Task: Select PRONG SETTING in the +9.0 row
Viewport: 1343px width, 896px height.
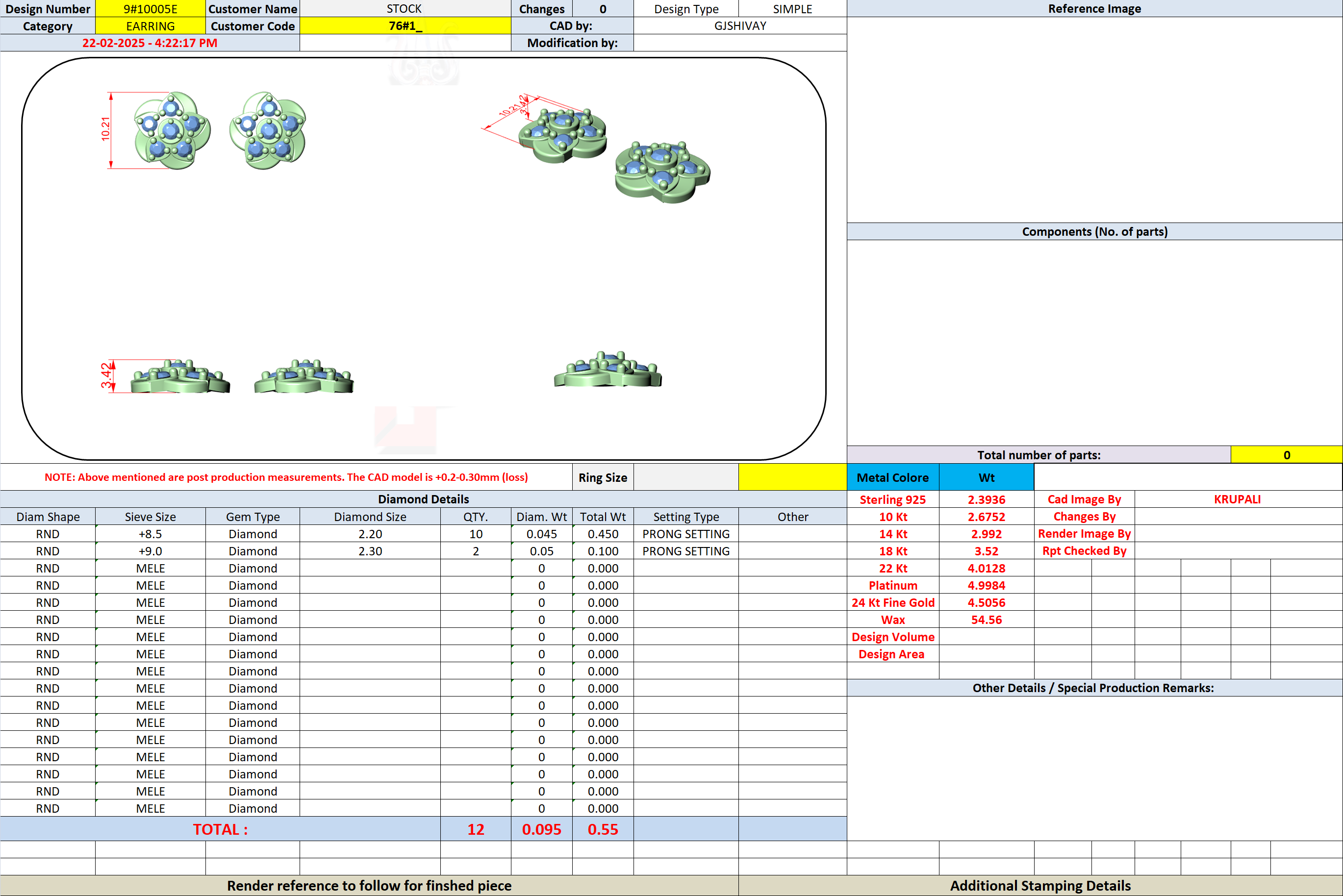Action: 686,551
